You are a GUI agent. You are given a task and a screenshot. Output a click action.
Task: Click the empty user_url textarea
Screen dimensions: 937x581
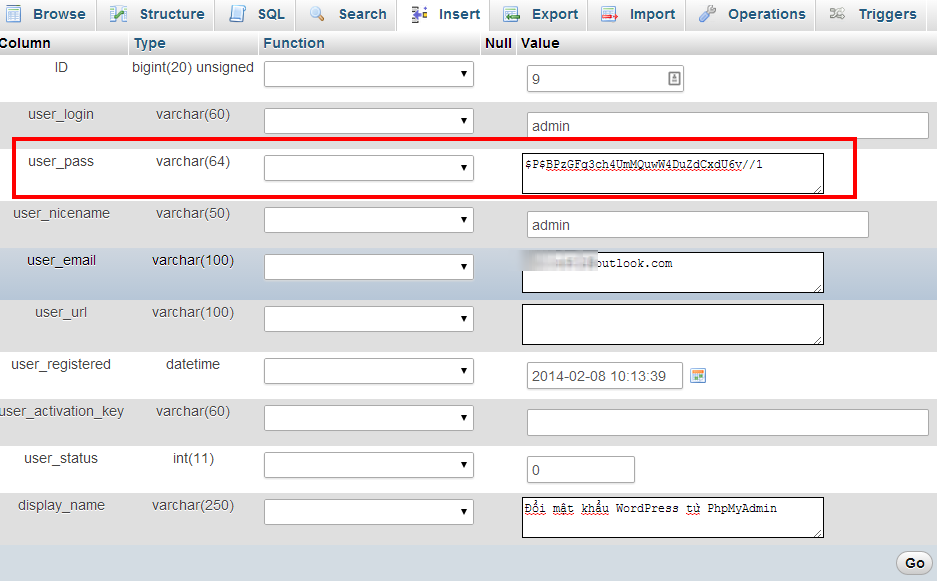[x=672, y=324]
